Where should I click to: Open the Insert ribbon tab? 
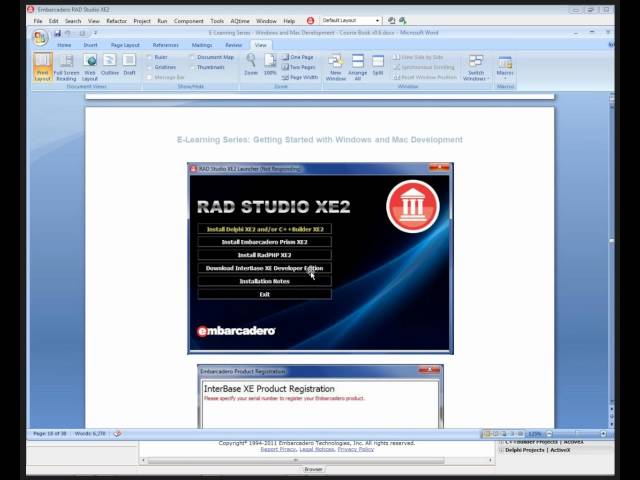point(90,45)
